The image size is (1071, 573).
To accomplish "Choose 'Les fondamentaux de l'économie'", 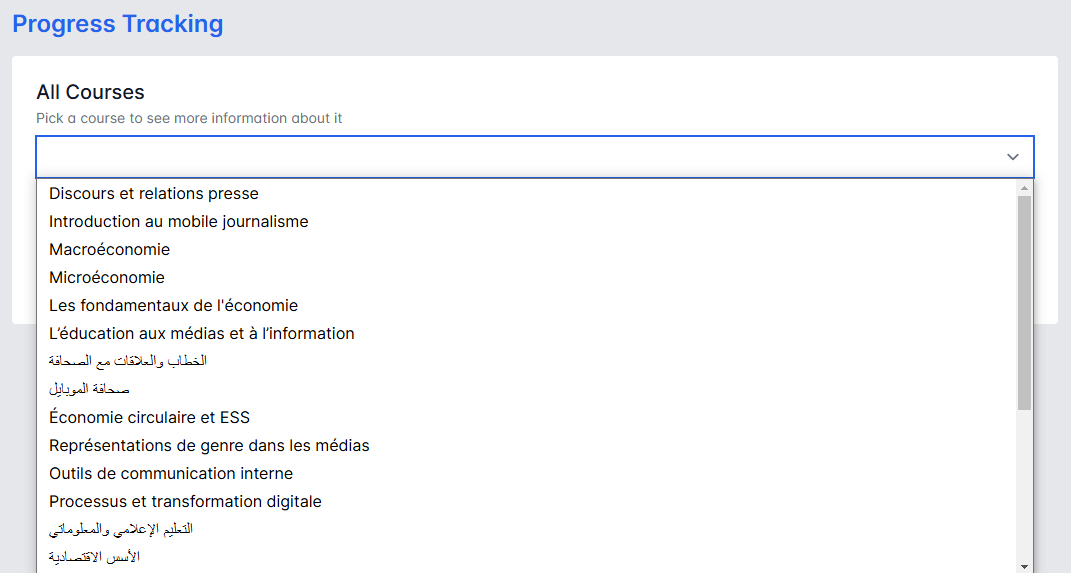I will point(174,306).
